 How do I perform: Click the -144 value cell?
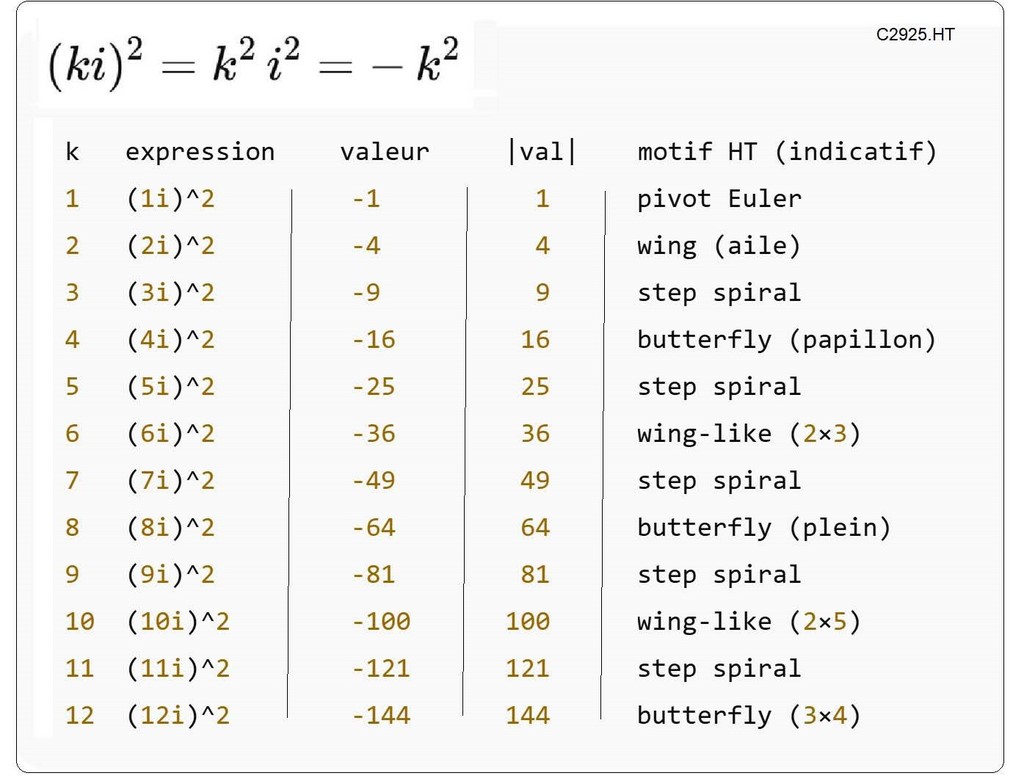point(380,715)
